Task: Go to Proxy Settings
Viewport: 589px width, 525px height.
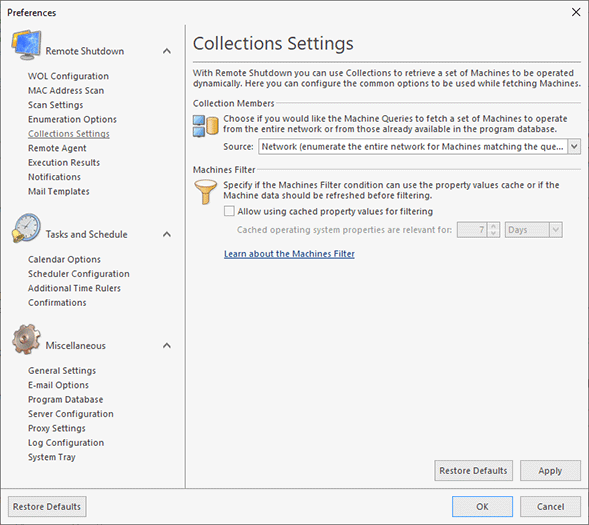Action: [x=57, y=428]
